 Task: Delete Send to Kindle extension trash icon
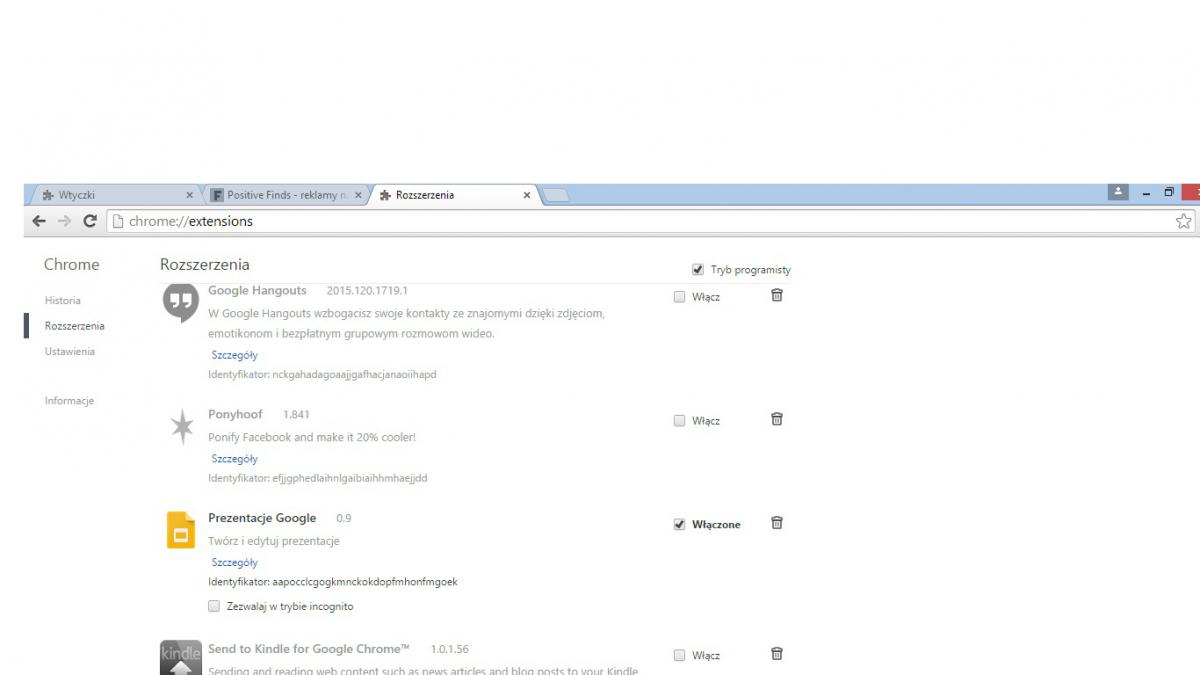tap(777, 654)
